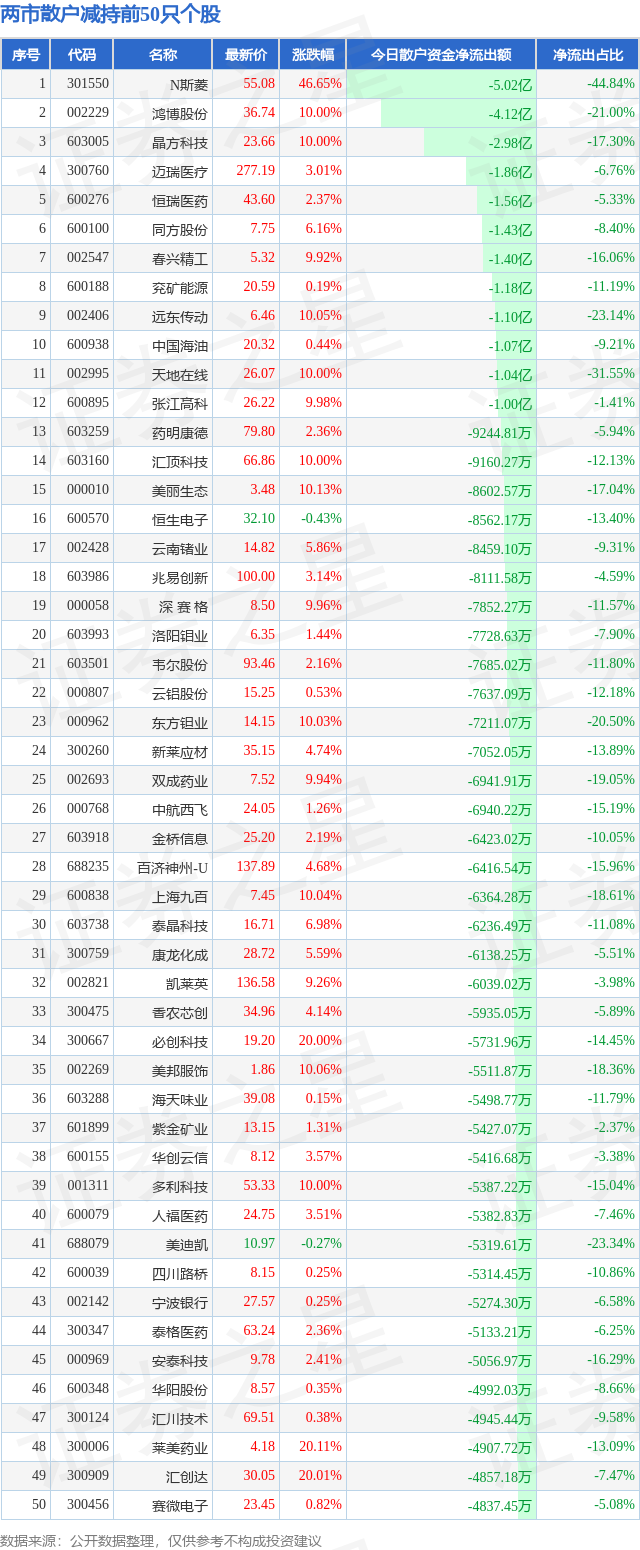The width and height of the screenshot is (640, 1550).
Task: Click the -31.55% ratio for 天地在线
Action: point(611,374)
